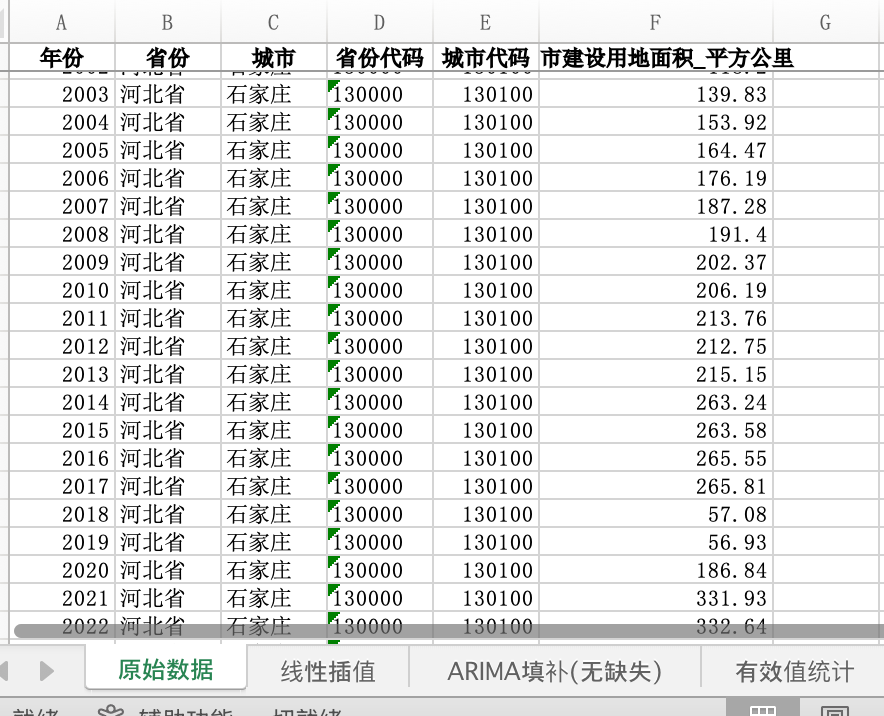
Task: Select the area value 56.93
Action: (x=656, y=542)
